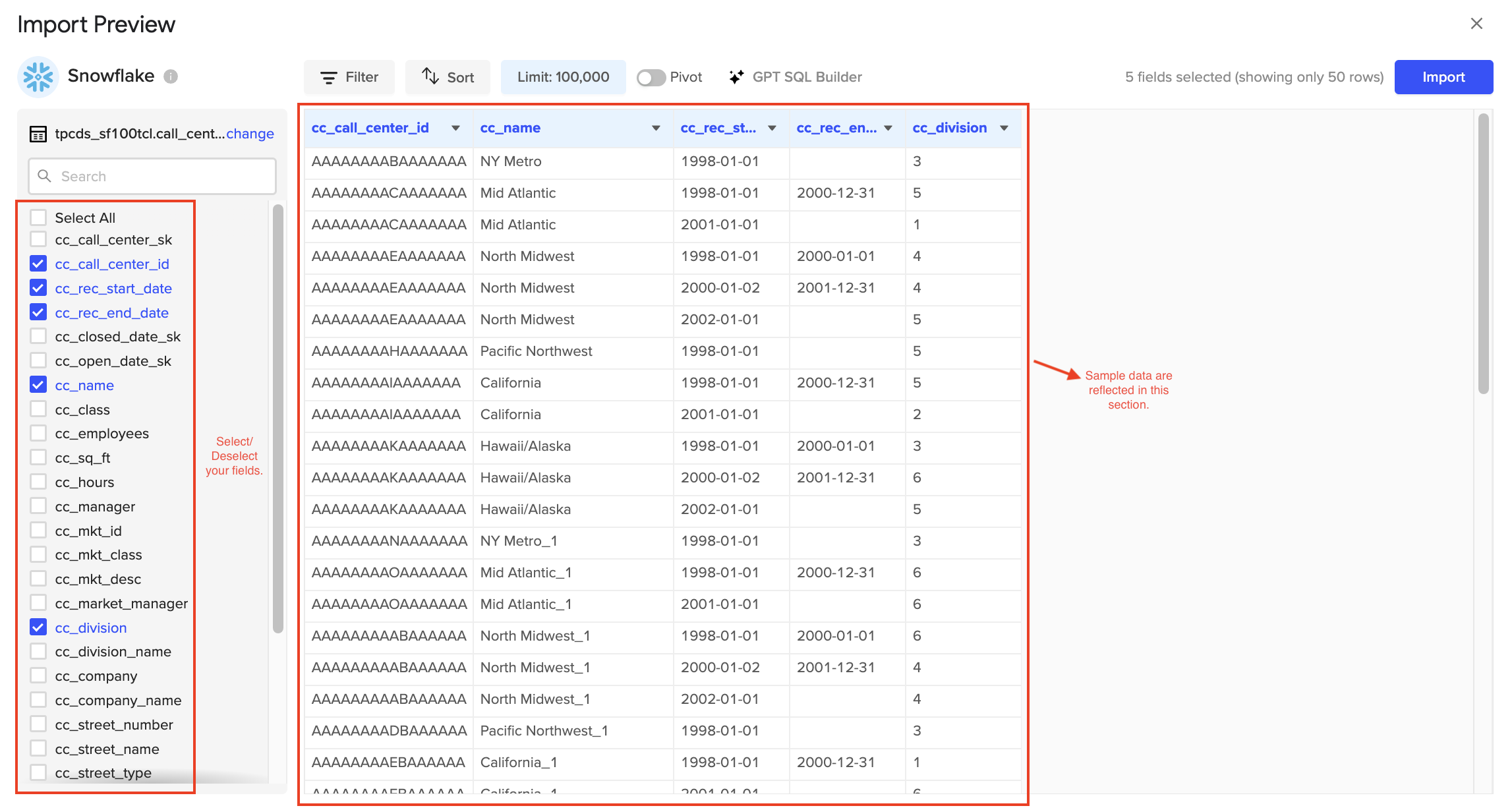
Task: Select the NY Metro_1 cell
Action: pyautogui.click(x=572, y=541)
